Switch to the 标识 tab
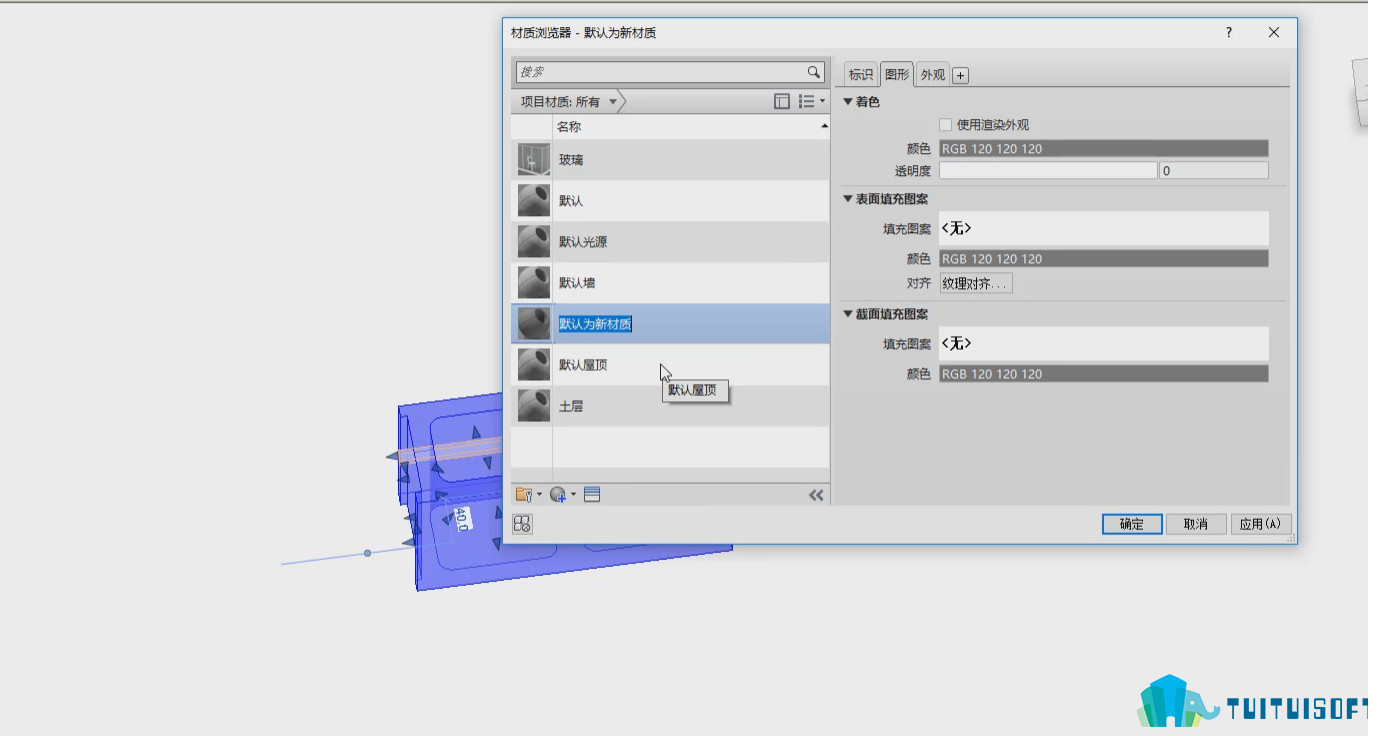 [861, 75]
